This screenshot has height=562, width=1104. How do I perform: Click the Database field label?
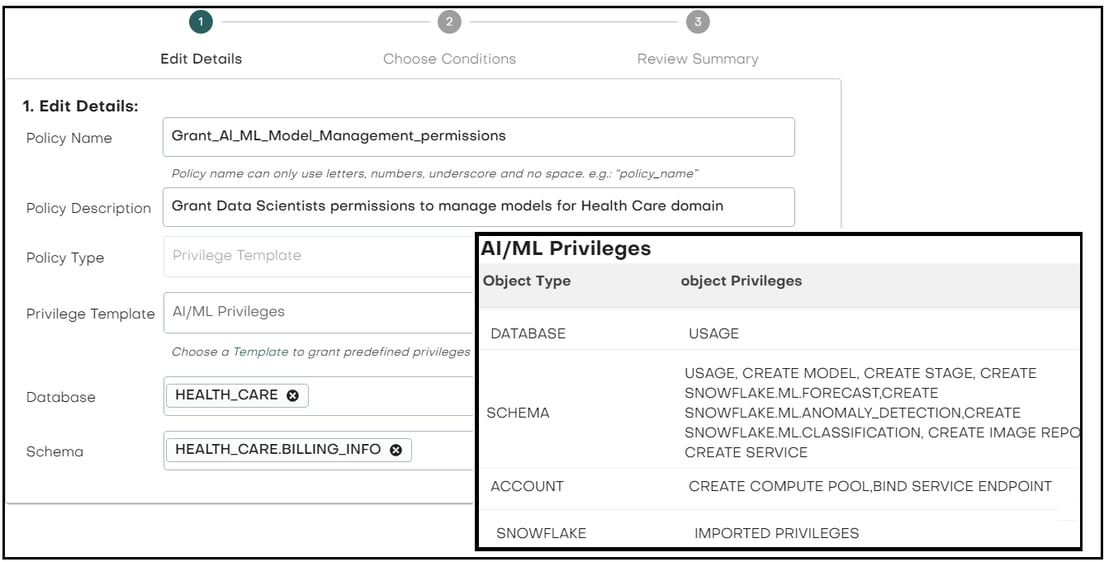pos(61,397)
